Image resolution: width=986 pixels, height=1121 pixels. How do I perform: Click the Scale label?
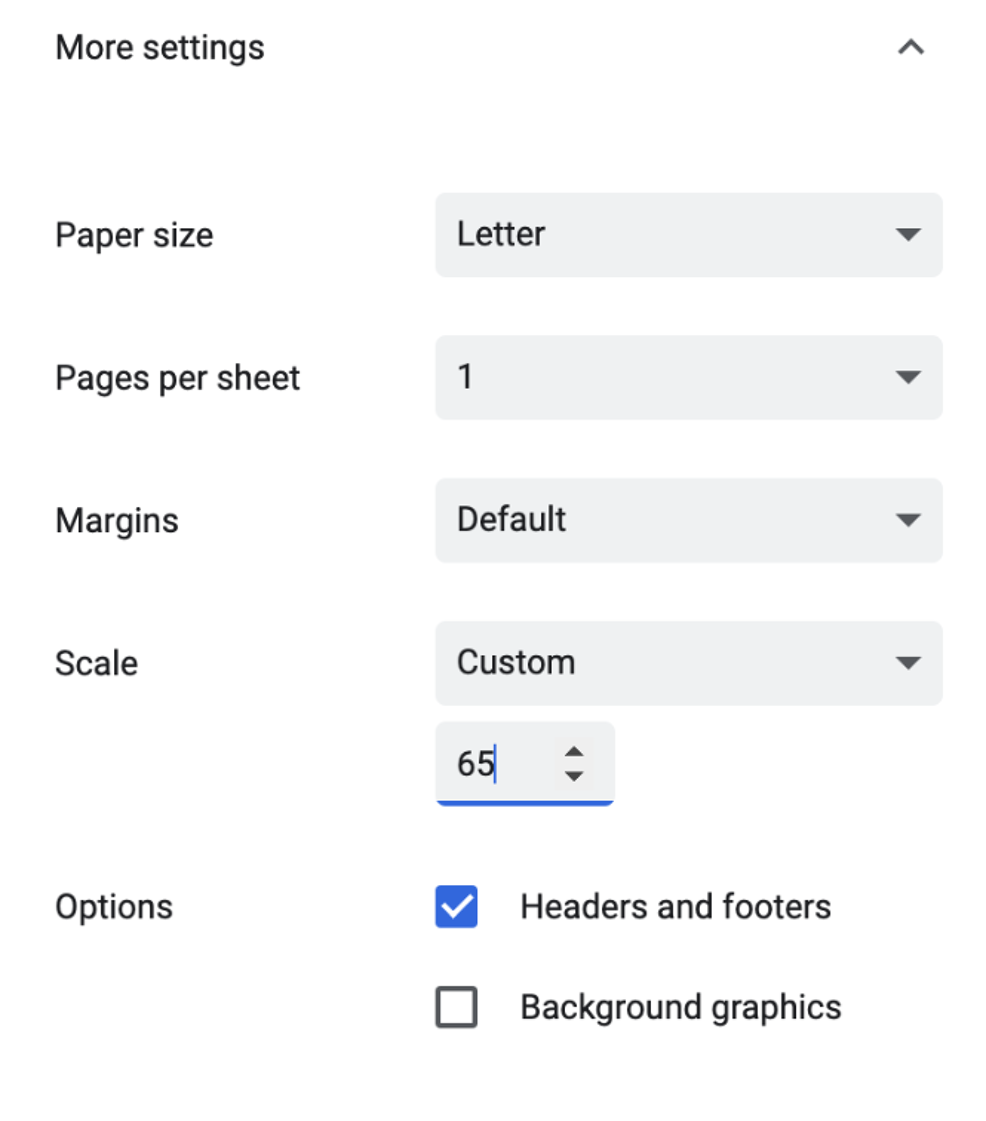tap(97, 663)
